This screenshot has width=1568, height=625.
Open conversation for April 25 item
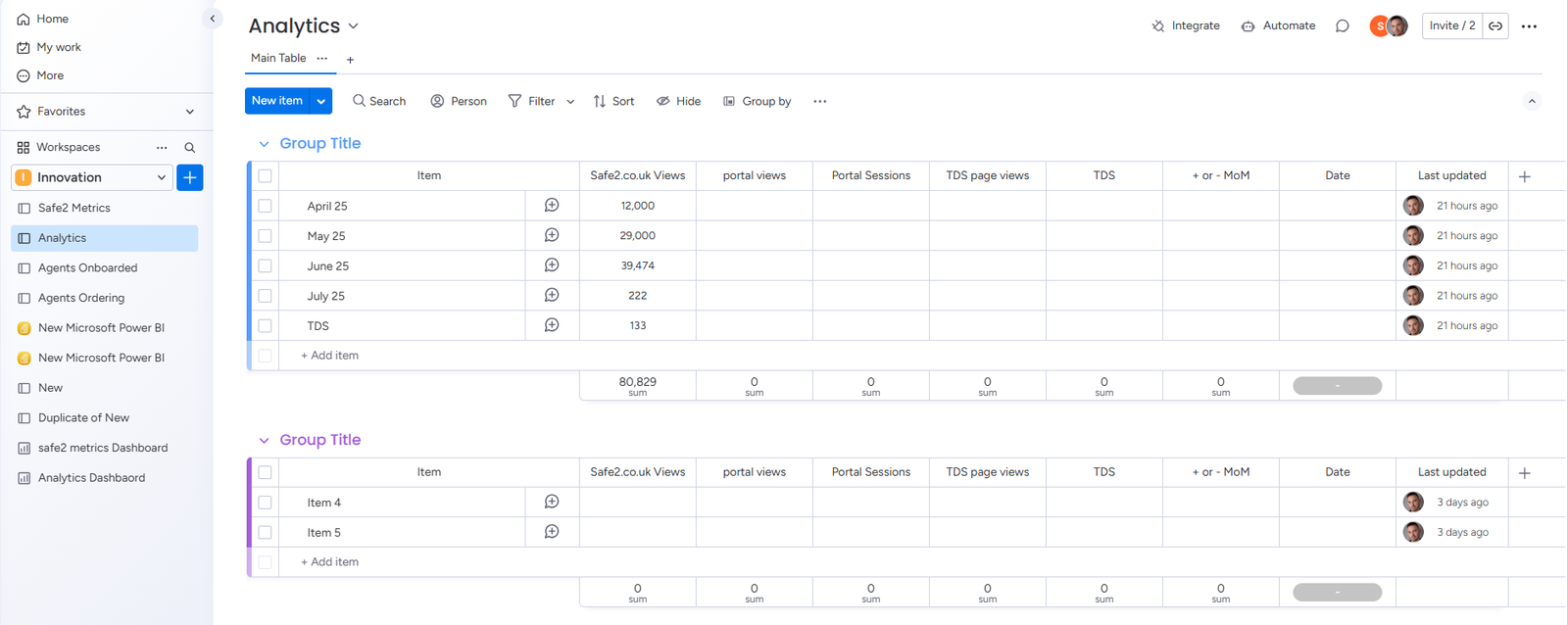(552, 206)
